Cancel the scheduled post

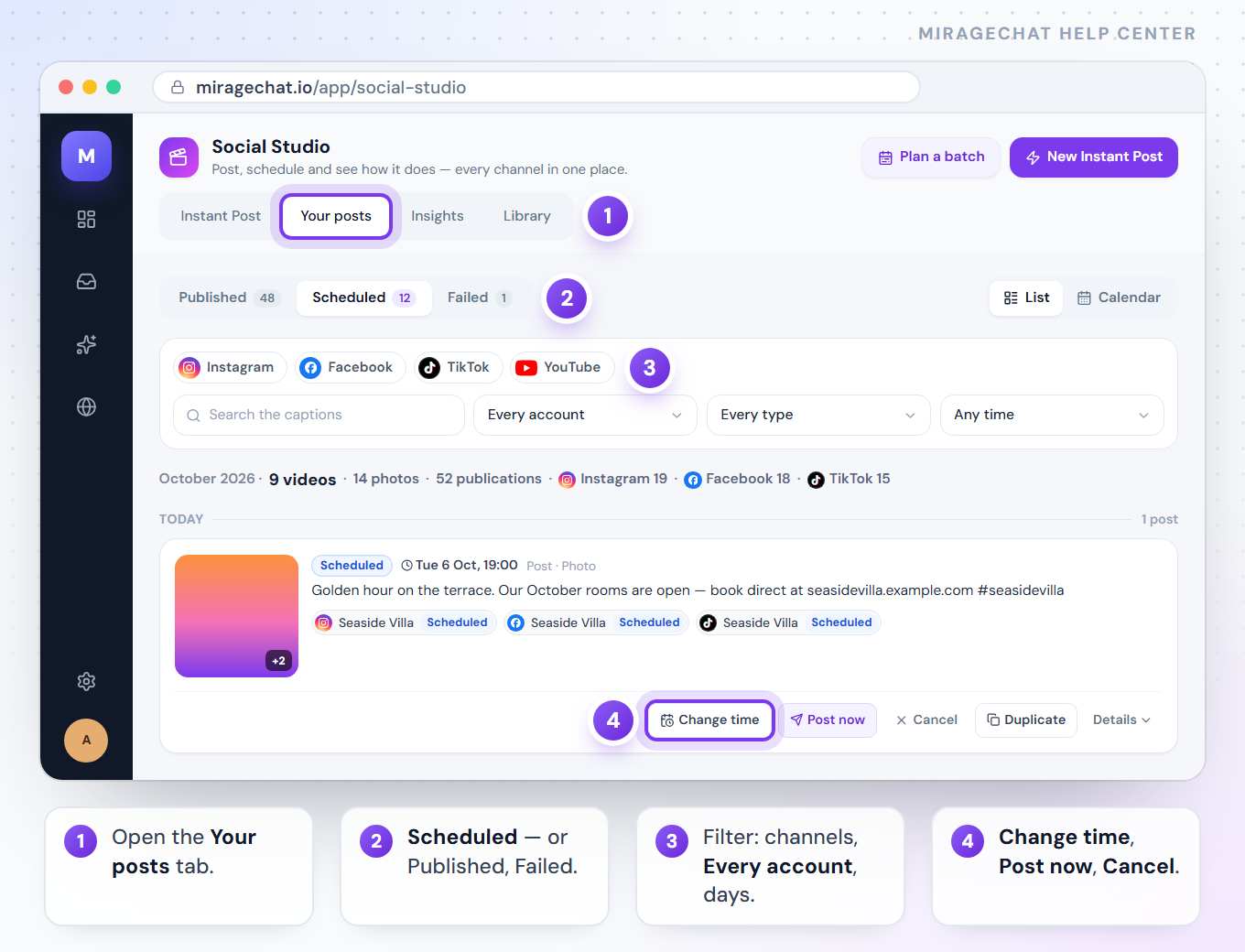pos(926,720)
